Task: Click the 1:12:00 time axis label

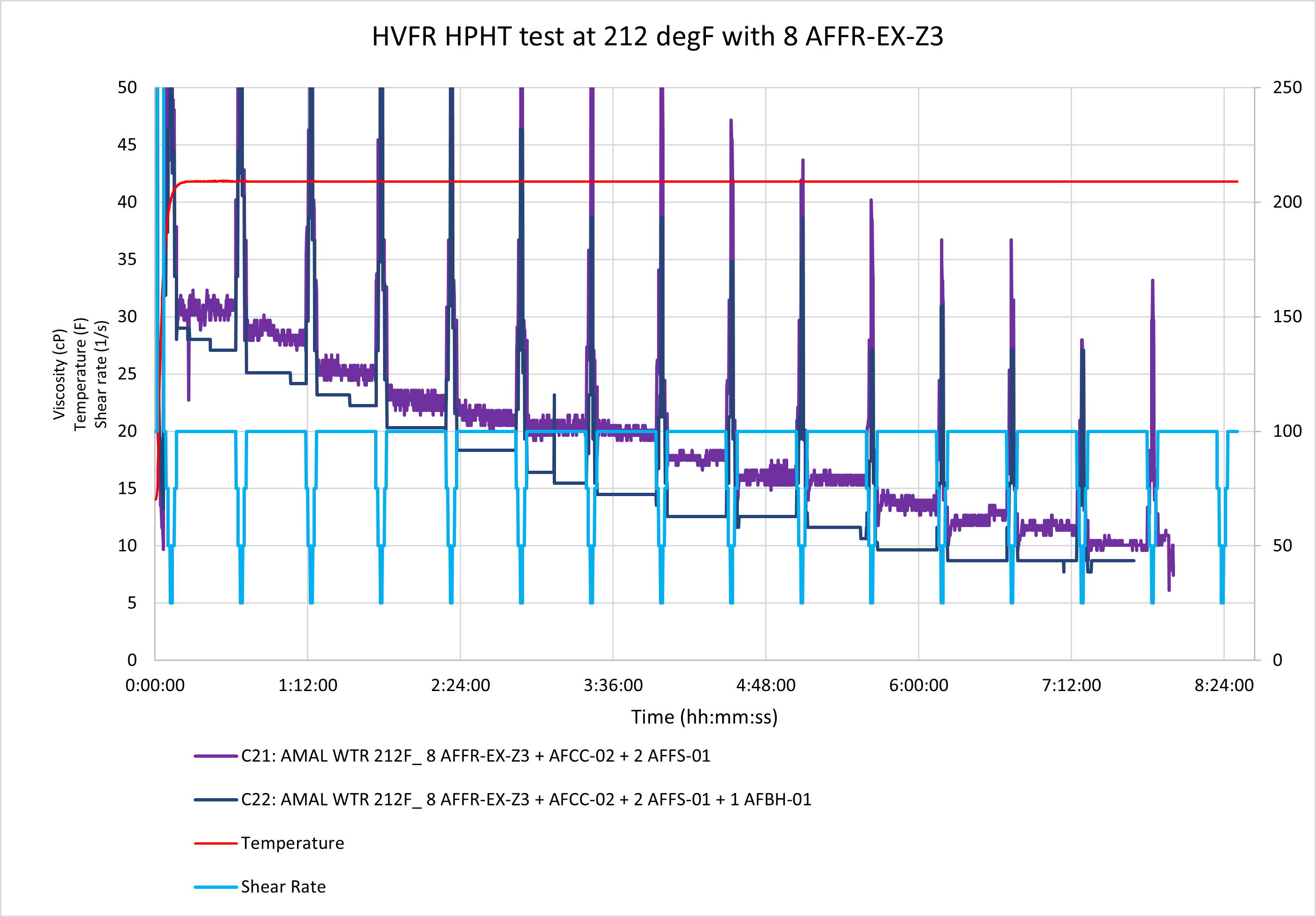Action: coord(308,685)
